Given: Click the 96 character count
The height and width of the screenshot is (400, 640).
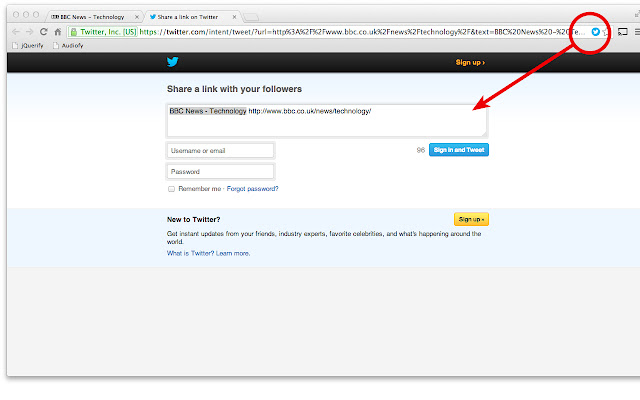Looking at the screenshot, I should [x=420, y=150].
